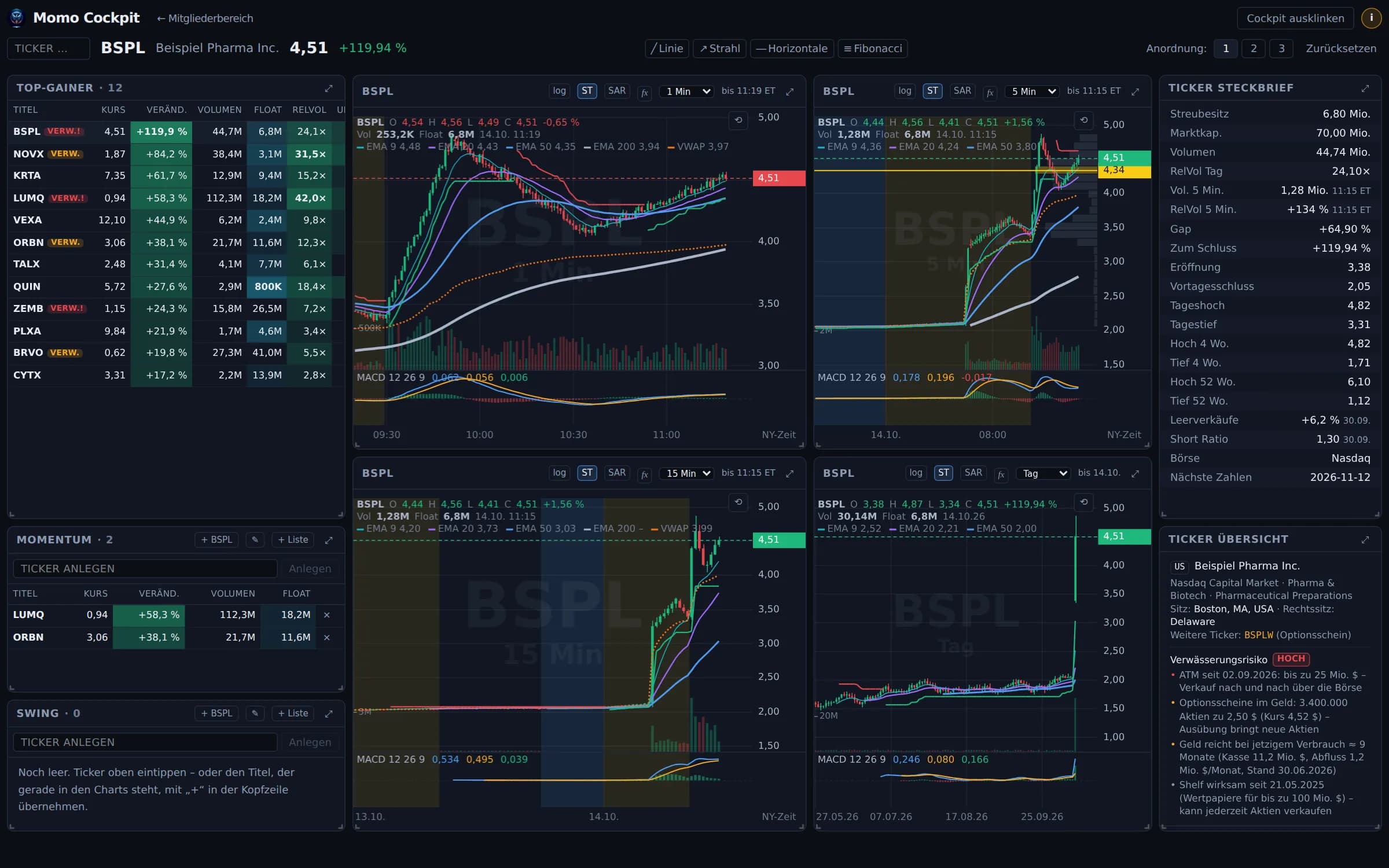The image size is (1389, 868).
Task: Toggle log scale on 5 Min chart
Action: [x=905, y=91]
